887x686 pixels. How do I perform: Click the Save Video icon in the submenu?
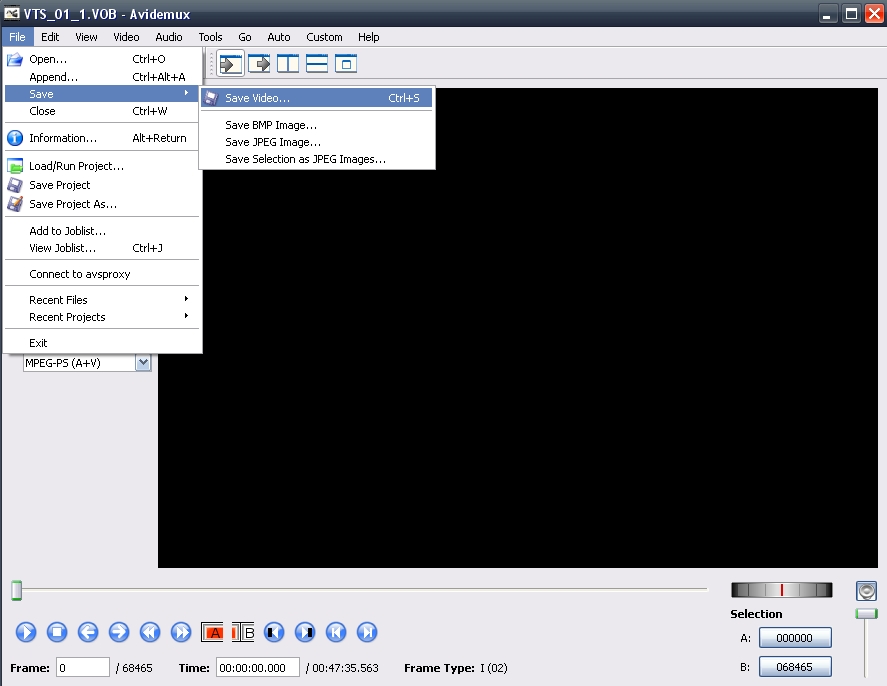(x=211, y=98)
